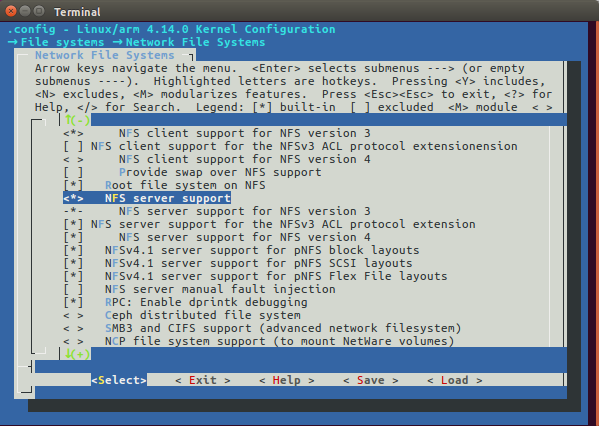Image resolution: width=599 pixels, height=426 pixels.
Task: Click the Save button
Action: pos(371,380)
